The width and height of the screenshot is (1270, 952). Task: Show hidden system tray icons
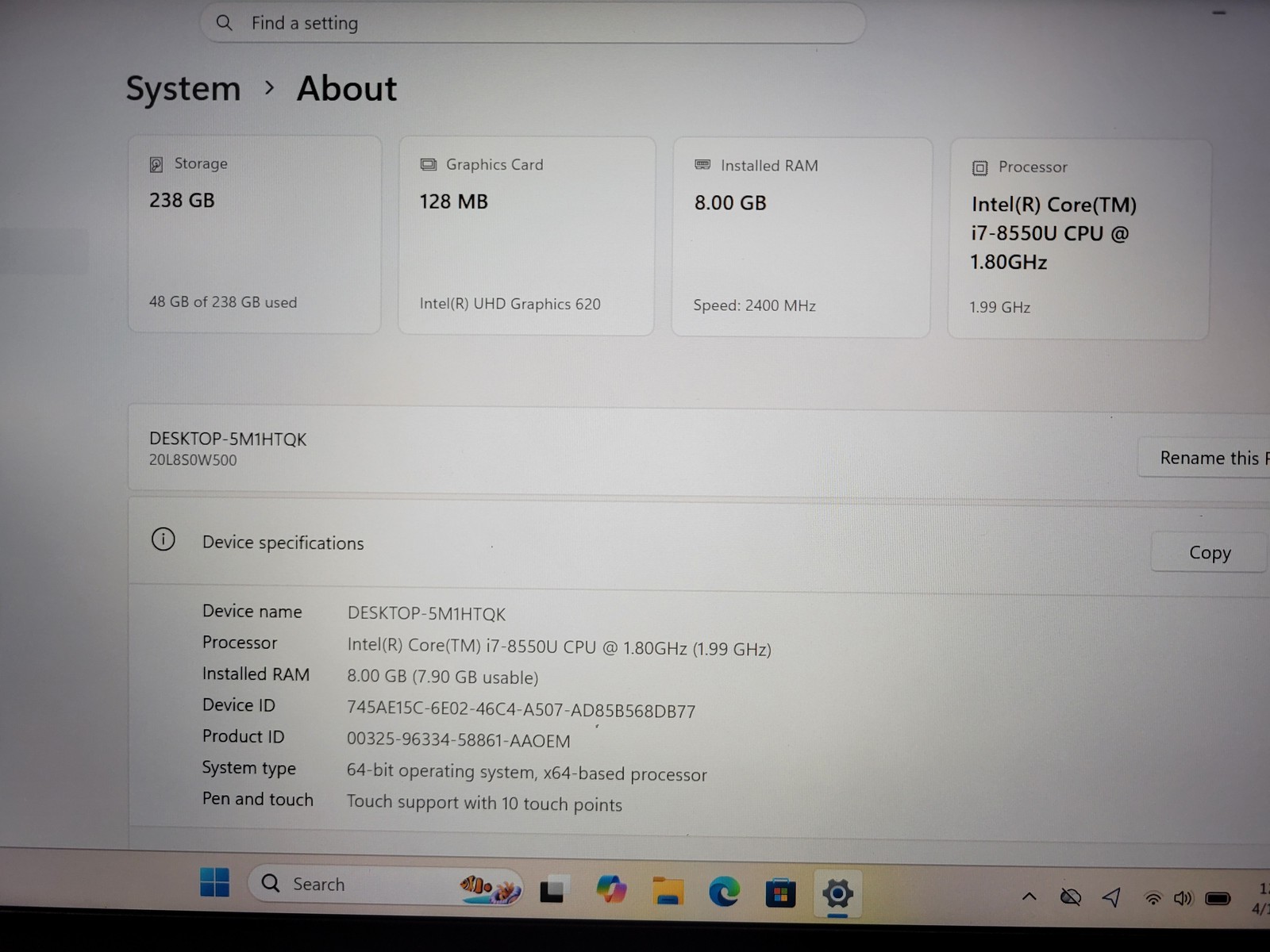pyautogui.click(x=1029, y=896)
